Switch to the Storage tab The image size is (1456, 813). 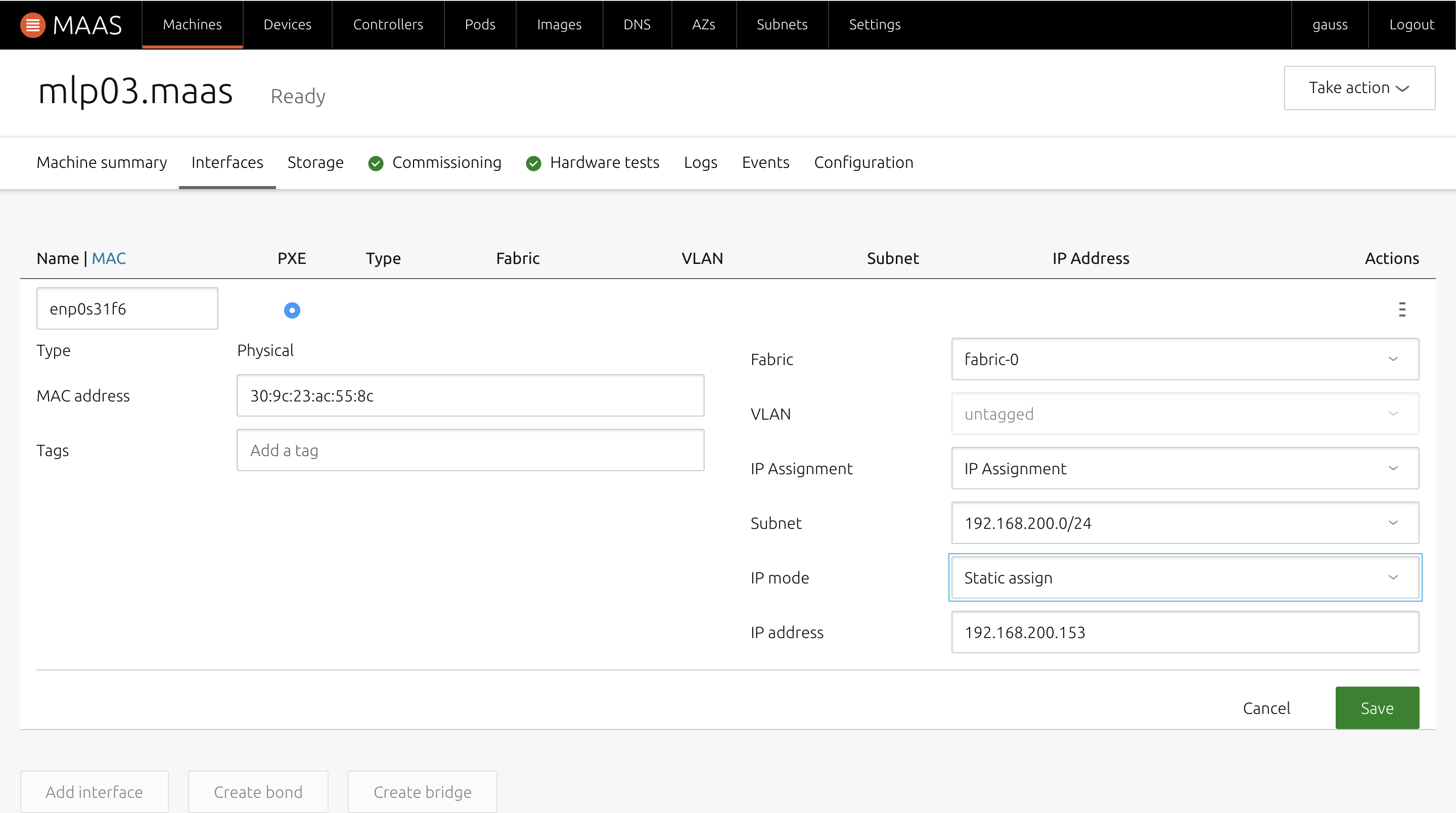pyautogui.click(x=315, y=162)
